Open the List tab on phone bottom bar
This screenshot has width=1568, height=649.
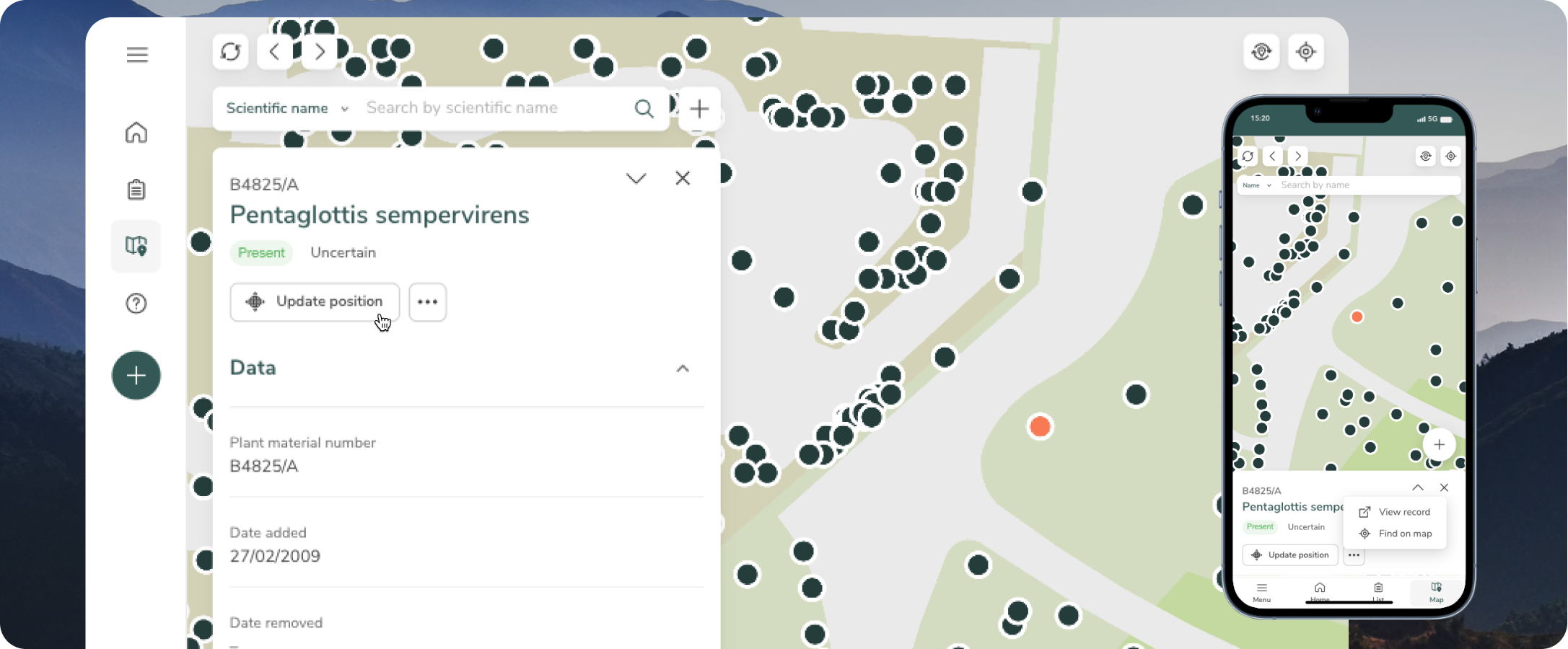[1378, 592]
